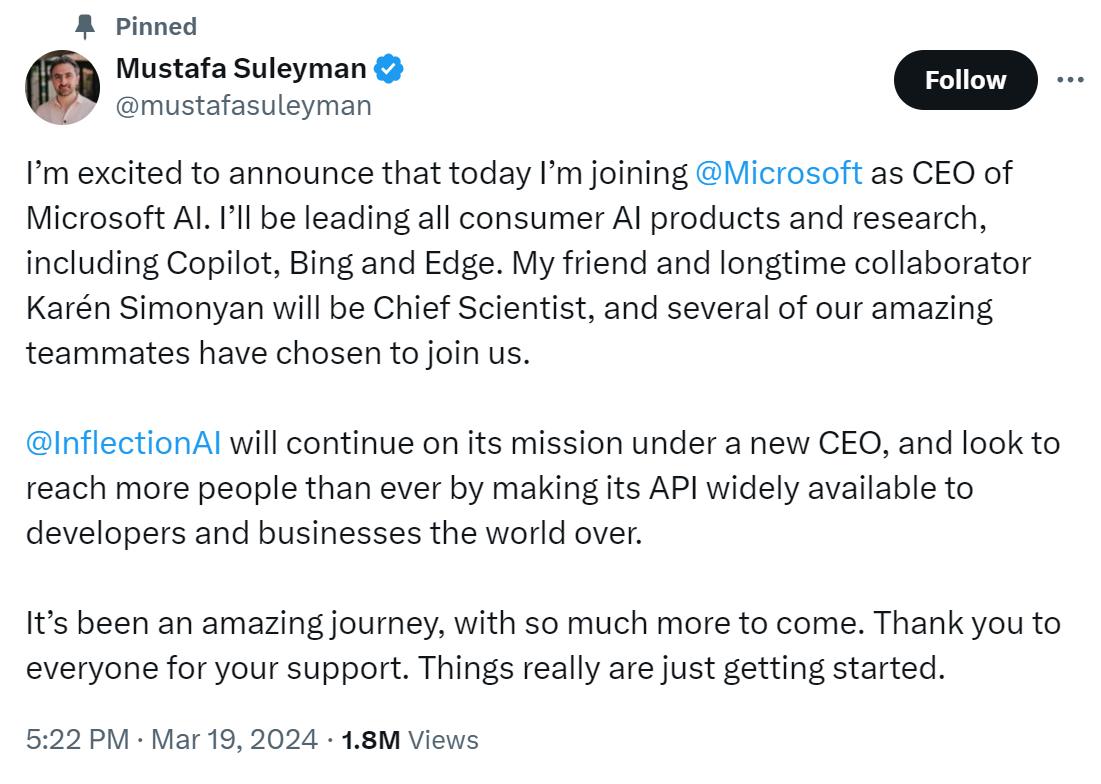Image resolution: width=1101 pixels, height=784 pixels.
Task: Open the three-dot more options menu
Action: (x=1070, y=80)
